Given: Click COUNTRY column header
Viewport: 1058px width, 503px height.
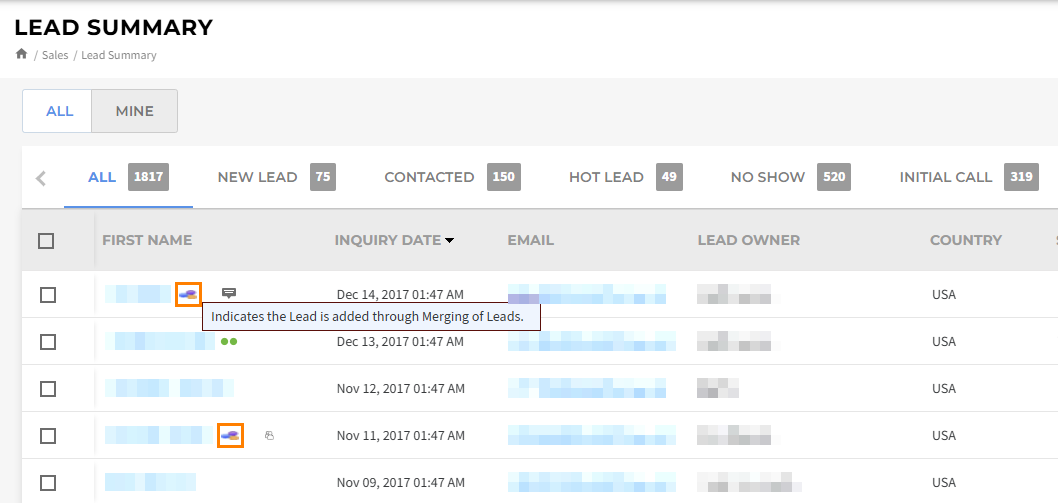Looking at the screenshot, I should click(x=966, y=240).
